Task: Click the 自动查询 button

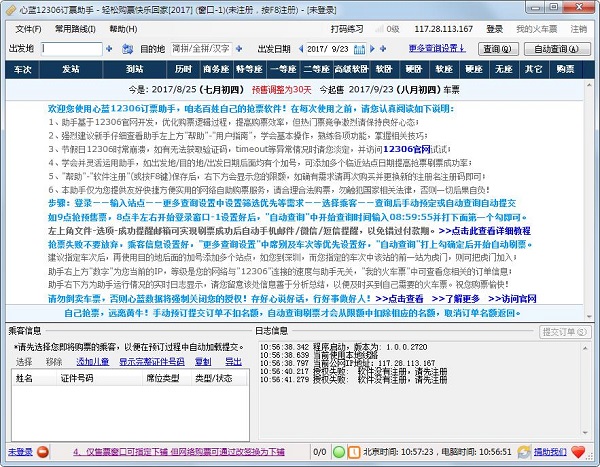Action: (557, 48)
